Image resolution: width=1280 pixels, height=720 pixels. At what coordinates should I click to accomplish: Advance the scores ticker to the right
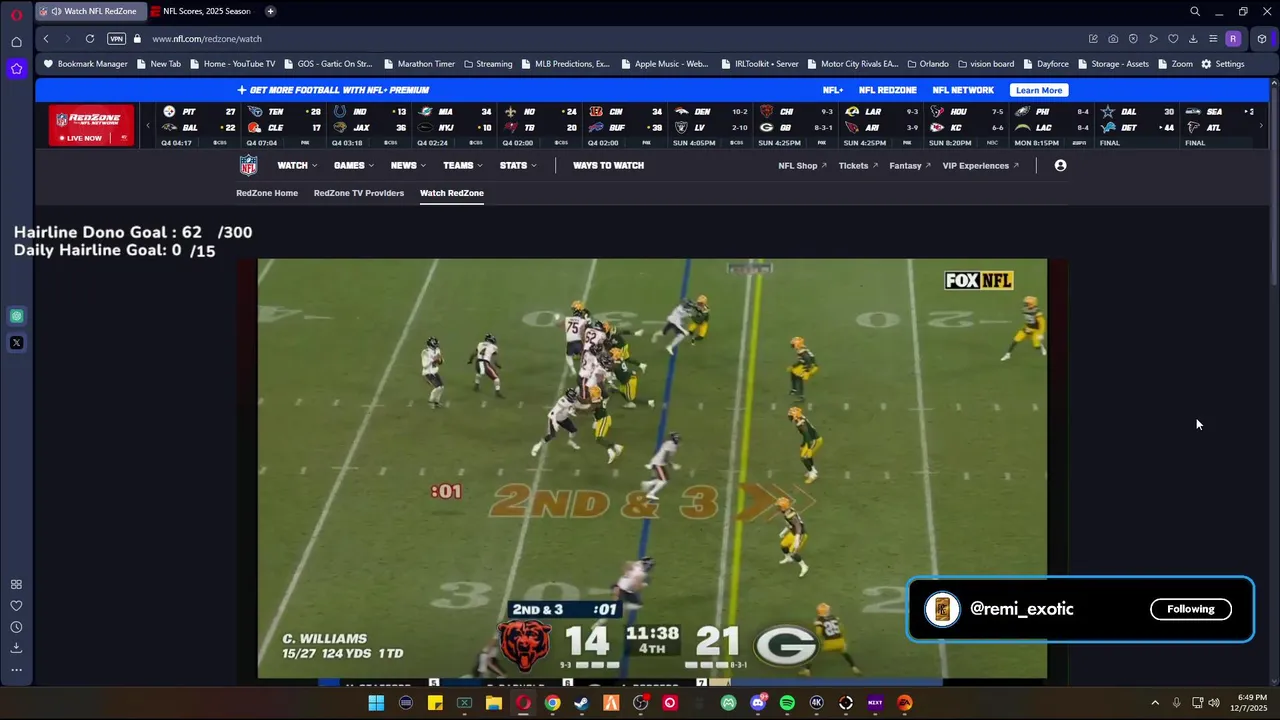(x=1261, y=126)
